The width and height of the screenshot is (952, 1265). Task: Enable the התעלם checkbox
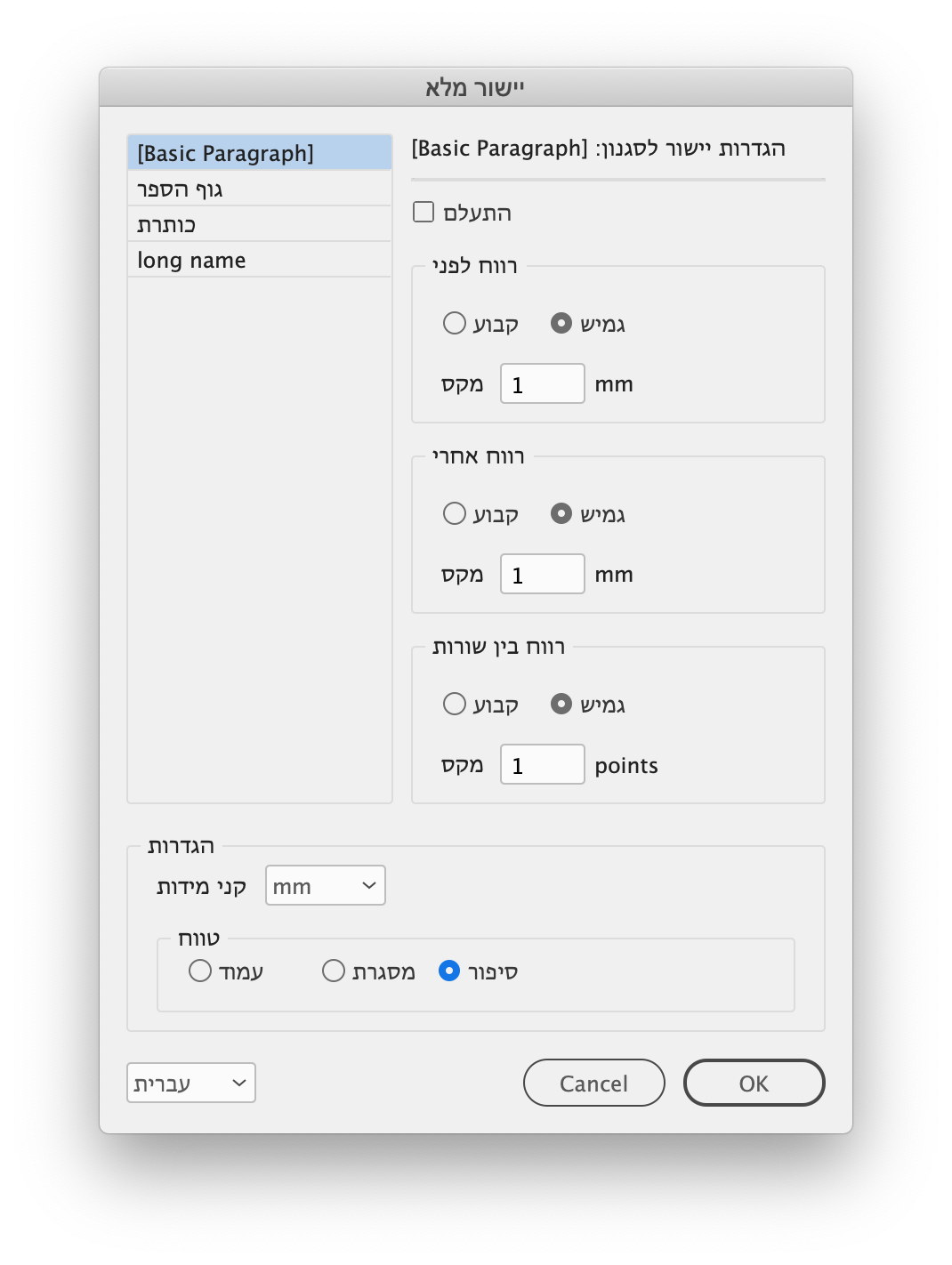coord(424,212)
